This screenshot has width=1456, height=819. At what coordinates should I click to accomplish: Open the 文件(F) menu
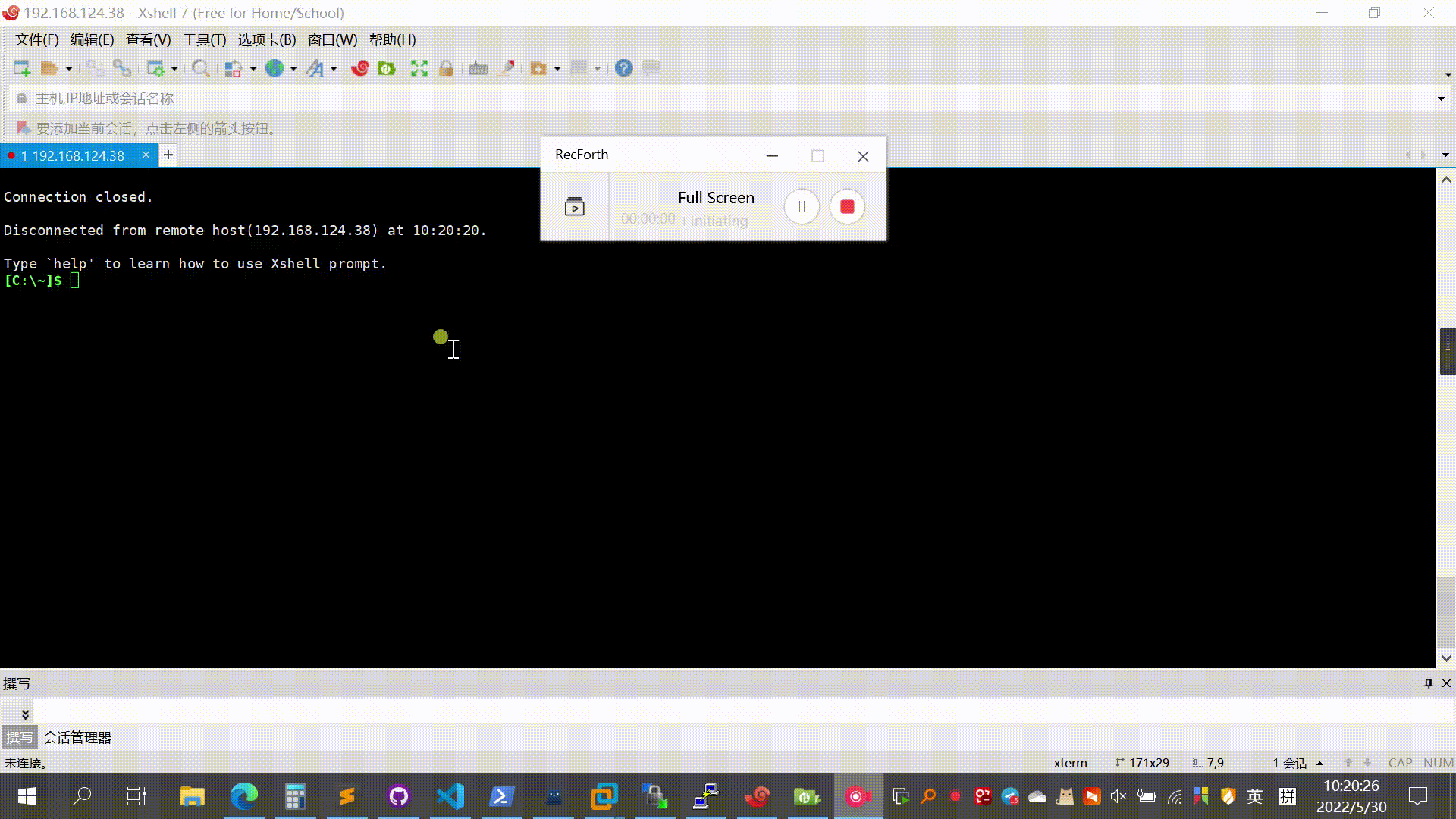point(36,40)
